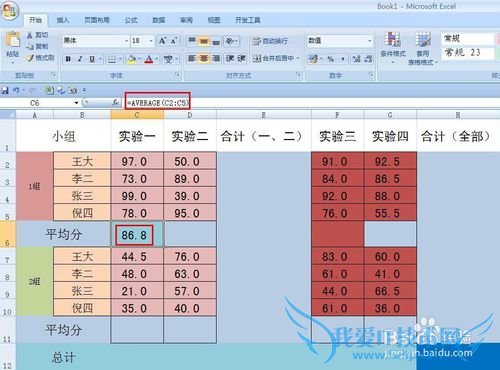Screen dimensions: 500x370
Task: Open the borders icon in the font group
Action: pyautogui.click(x=112, y=59)
